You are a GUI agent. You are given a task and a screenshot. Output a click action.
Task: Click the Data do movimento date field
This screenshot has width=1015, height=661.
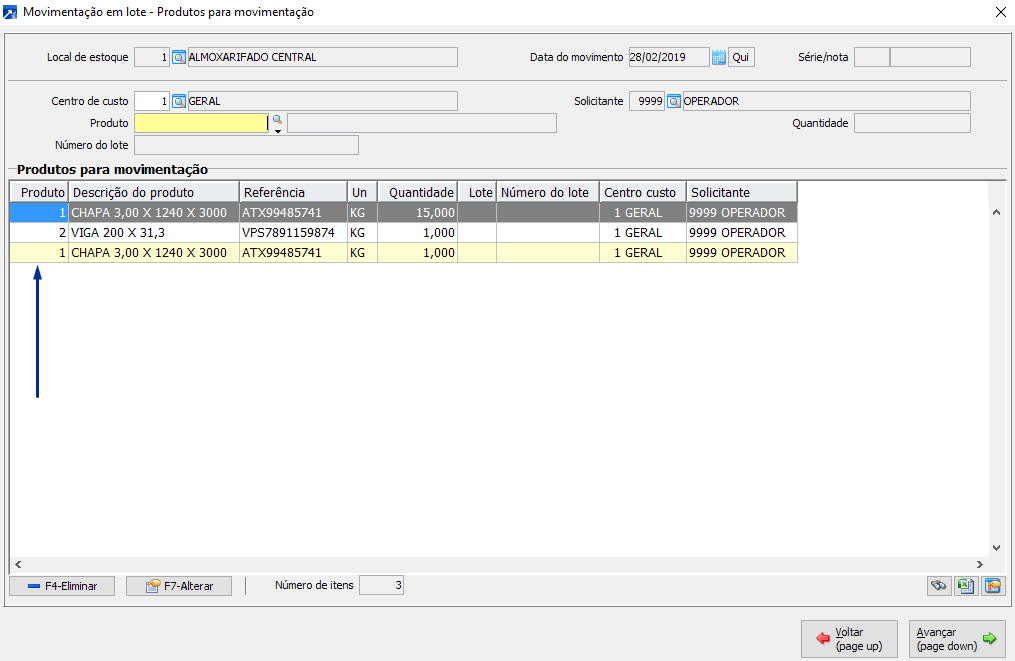[668, 57]
